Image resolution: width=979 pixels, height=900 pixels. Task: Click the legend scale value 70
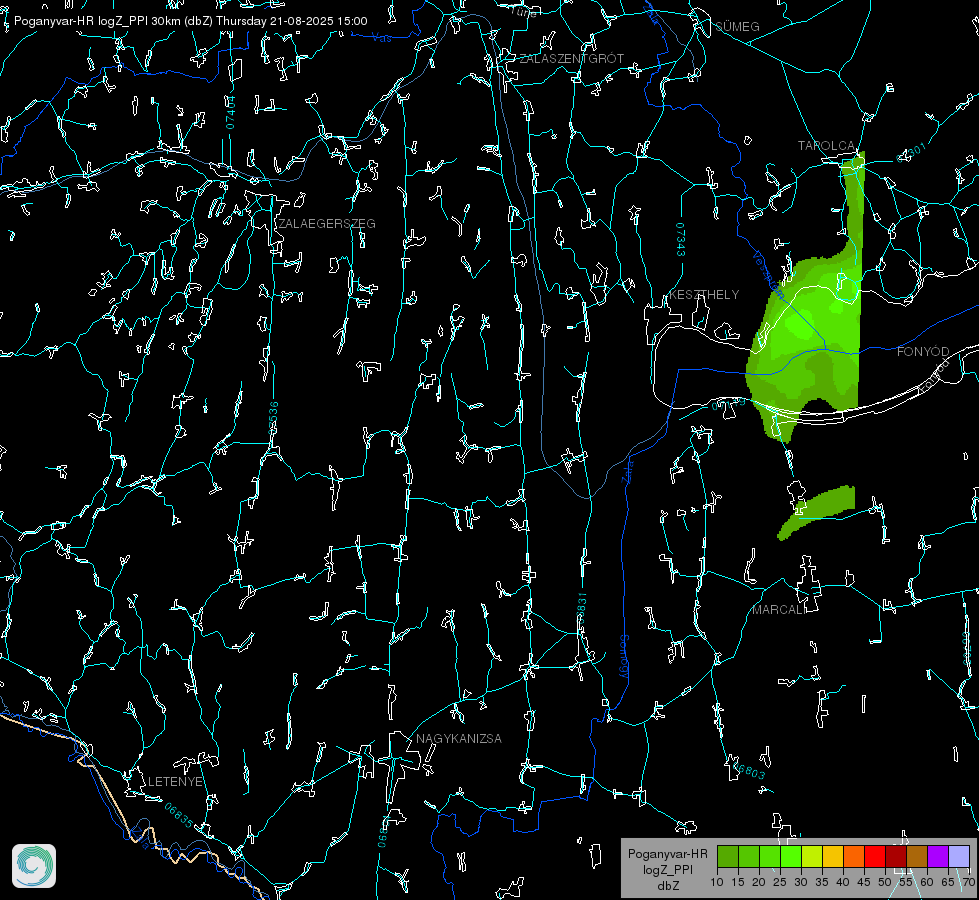pyautogui.click(x=968, y=882)
